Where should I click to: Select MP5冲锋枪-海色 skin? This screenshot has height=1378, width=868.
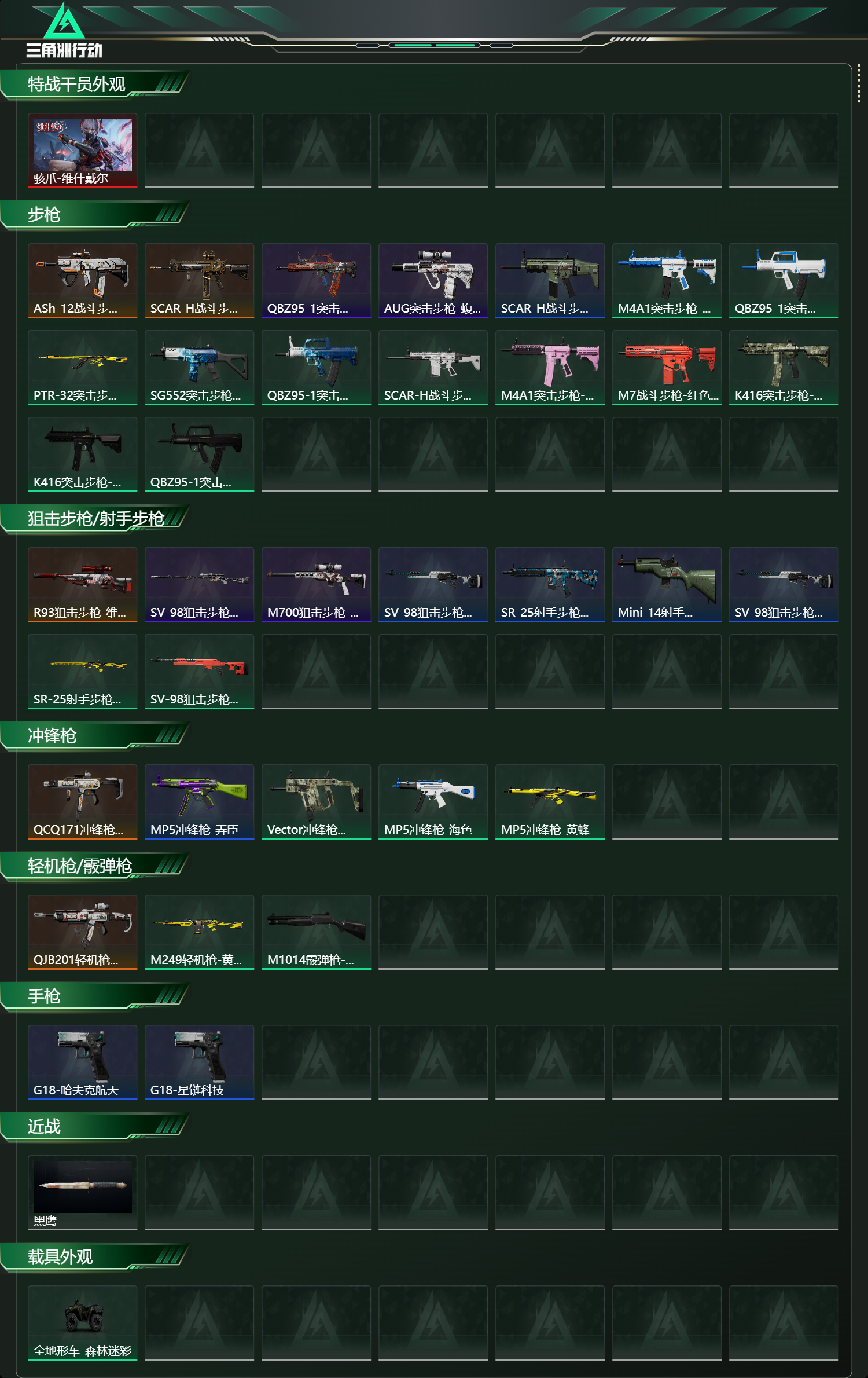pos(433,802)
